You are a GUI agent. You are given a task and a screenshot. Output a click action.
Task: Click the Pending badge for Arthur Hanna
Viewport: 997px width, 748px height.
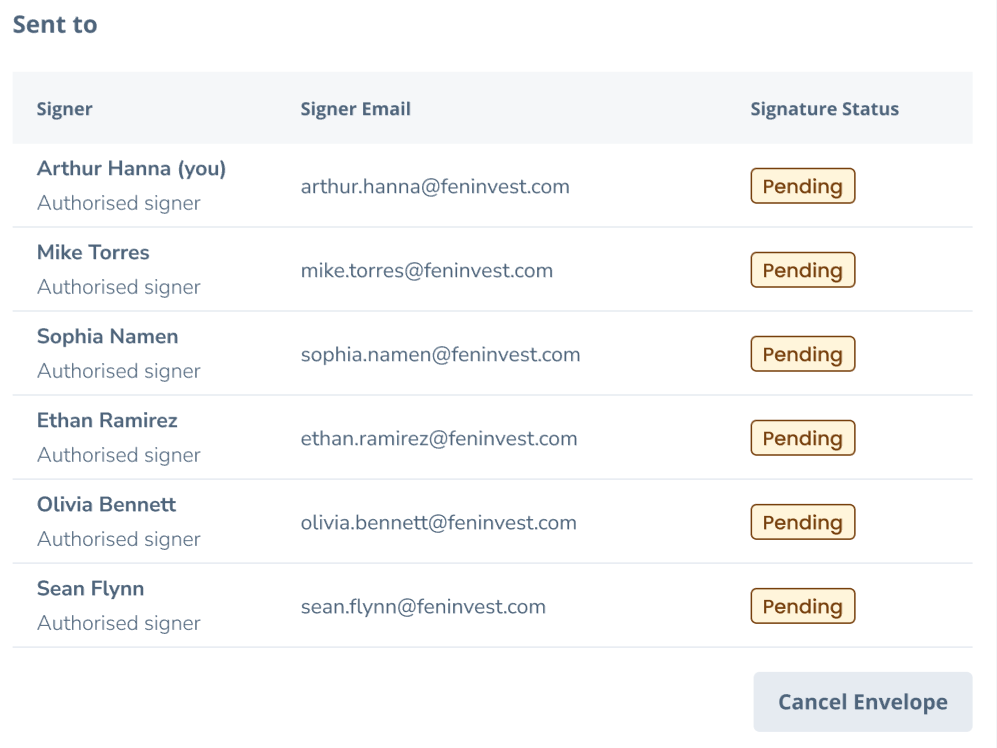pos(802,187)
